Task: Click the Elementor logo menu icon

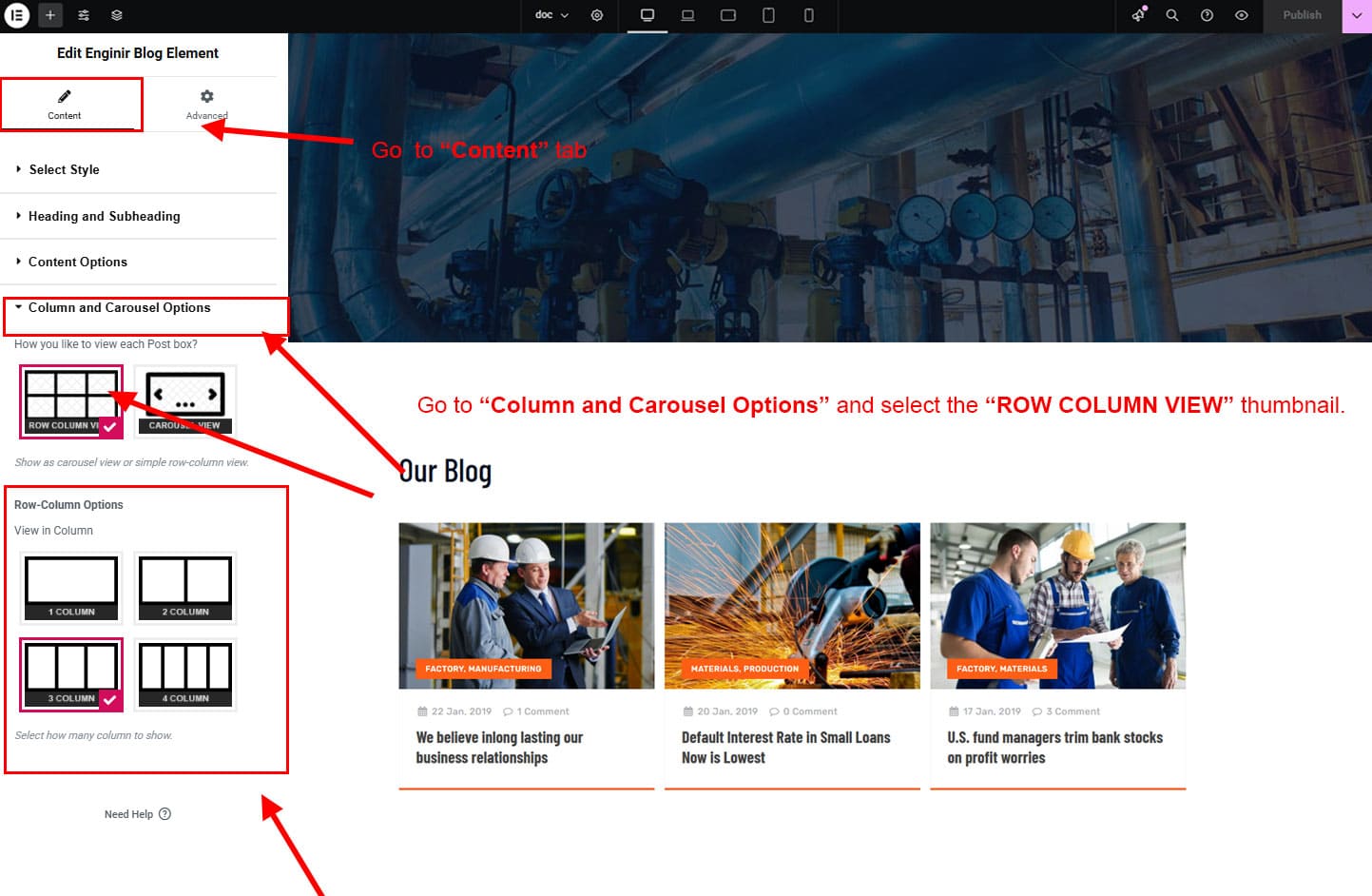Action: pyautogui.click(x=17, y=15)
